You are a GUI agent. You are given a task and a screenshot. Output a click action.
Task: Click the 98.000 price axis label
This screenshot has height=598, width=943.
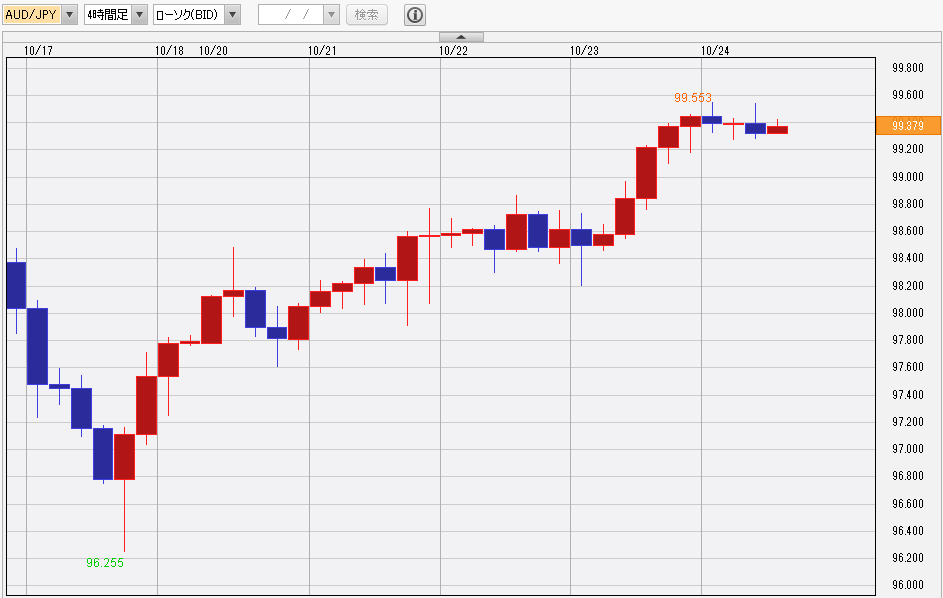(x=908, y=313)
